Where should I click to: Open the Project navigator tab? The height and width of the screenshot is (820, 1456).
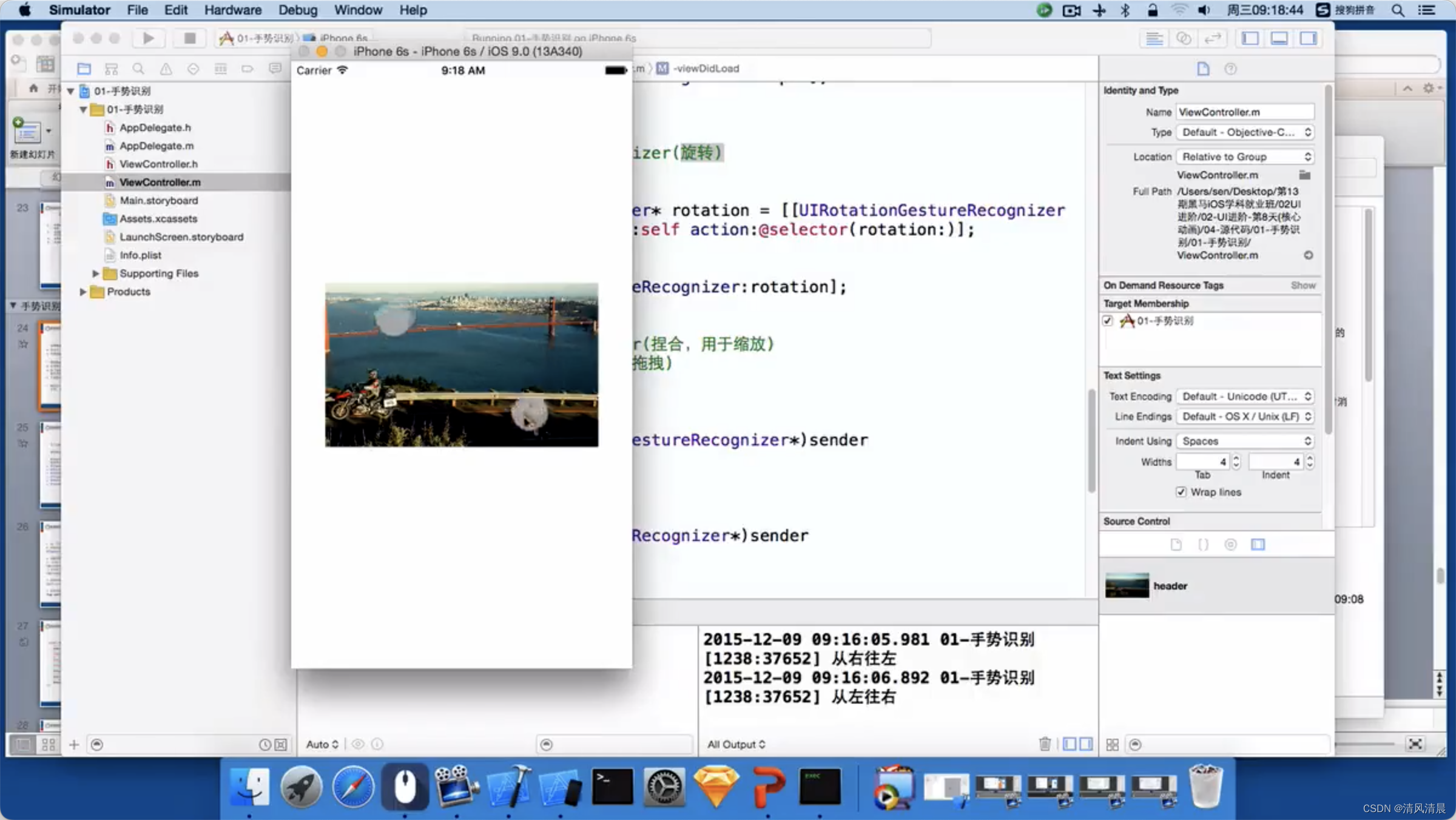click(84, 69)
